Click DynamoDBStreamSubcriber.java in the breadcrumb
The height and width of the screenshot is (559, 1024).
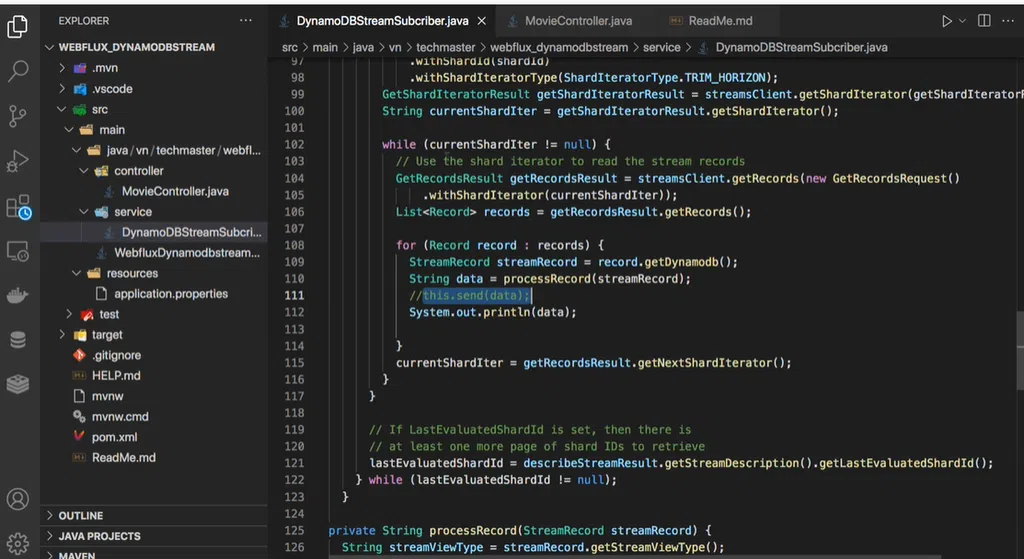pos(801,47)
